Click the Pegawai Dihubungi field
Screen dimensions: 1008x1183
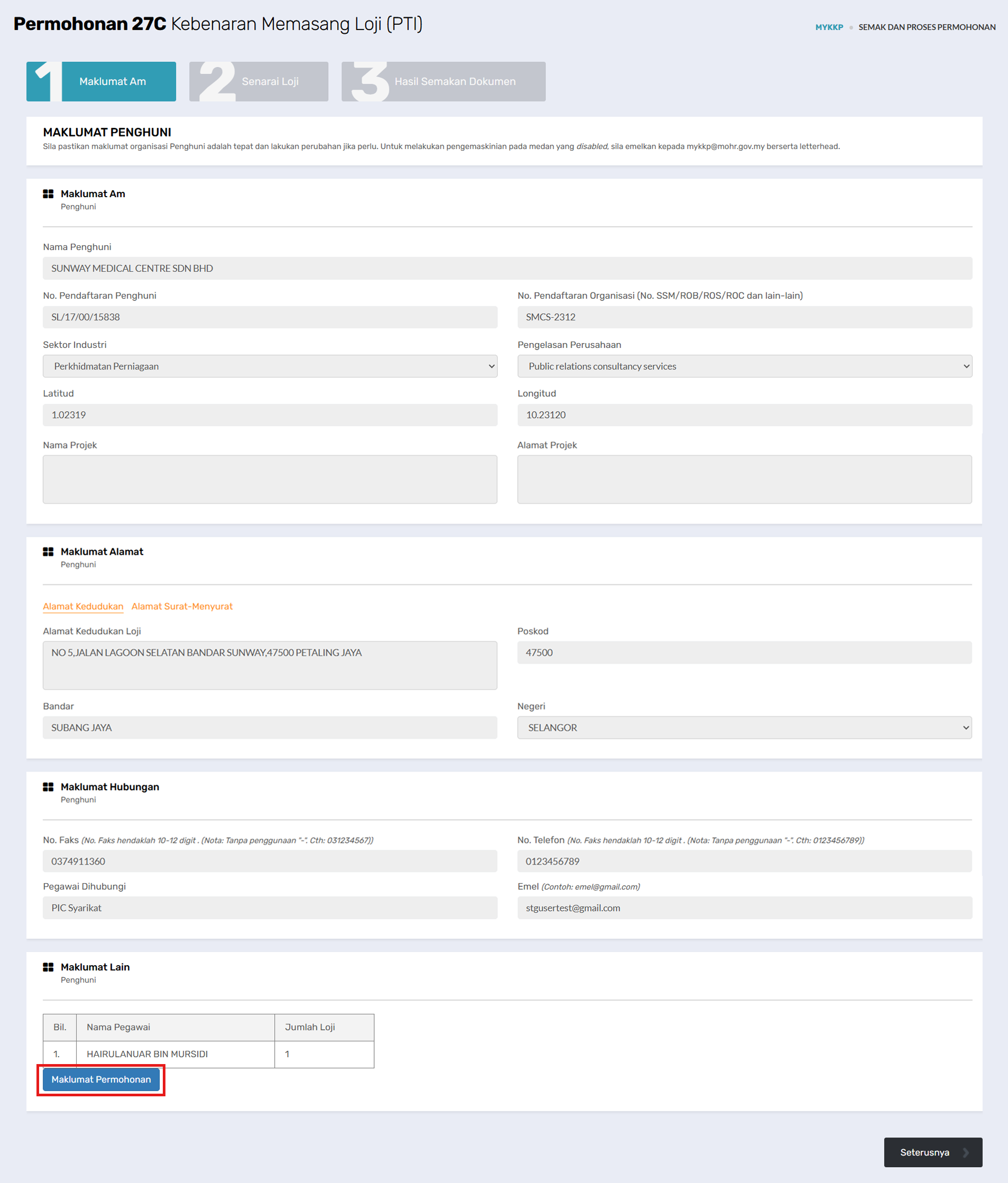coord(270,908)
